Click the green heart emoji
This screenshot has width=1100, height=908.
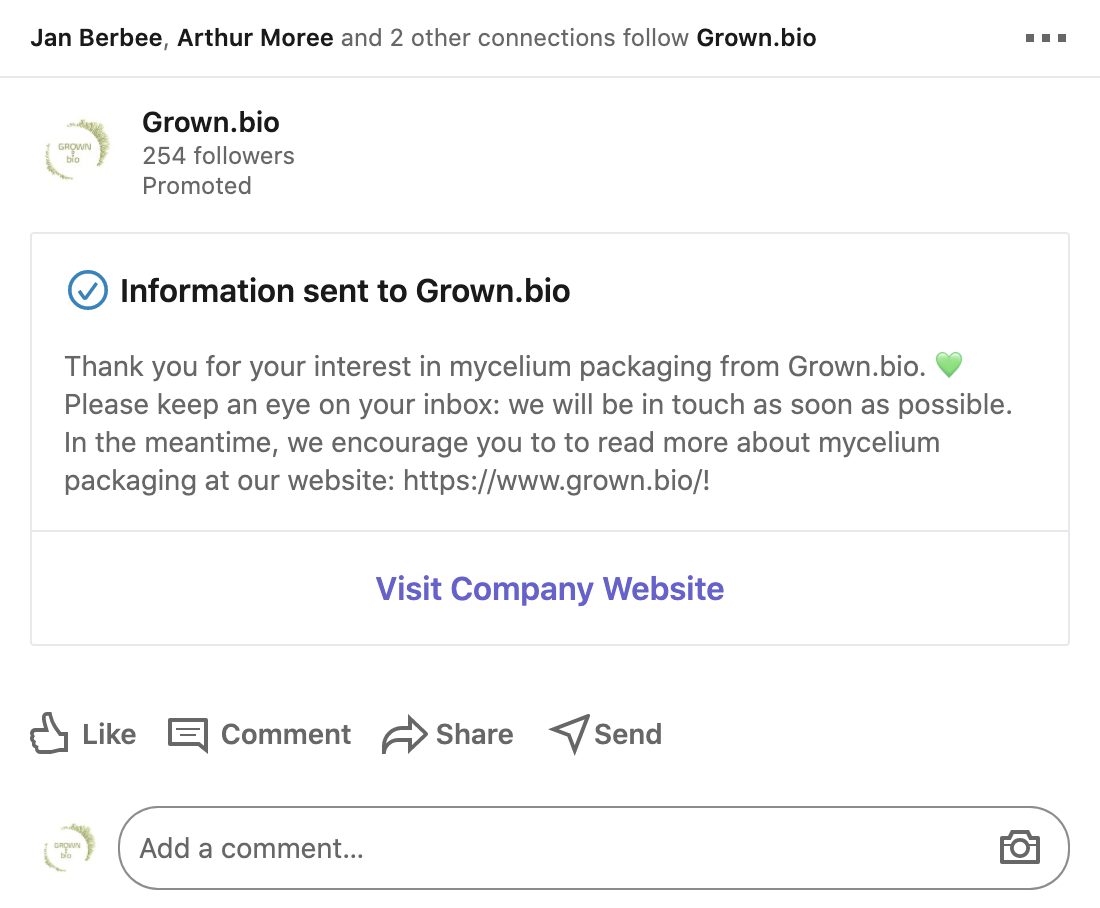(948, 365)
